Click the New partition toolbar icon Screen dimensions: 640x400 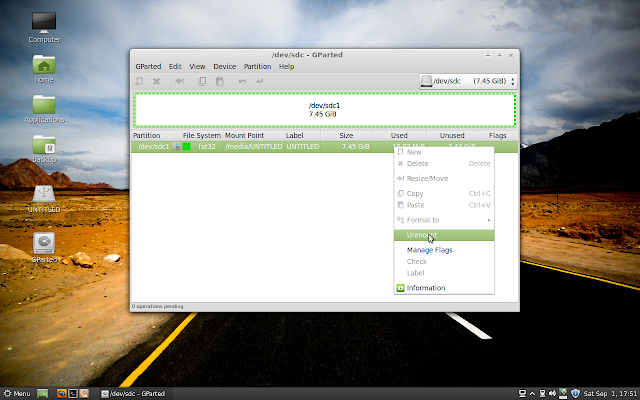point(139,81)
